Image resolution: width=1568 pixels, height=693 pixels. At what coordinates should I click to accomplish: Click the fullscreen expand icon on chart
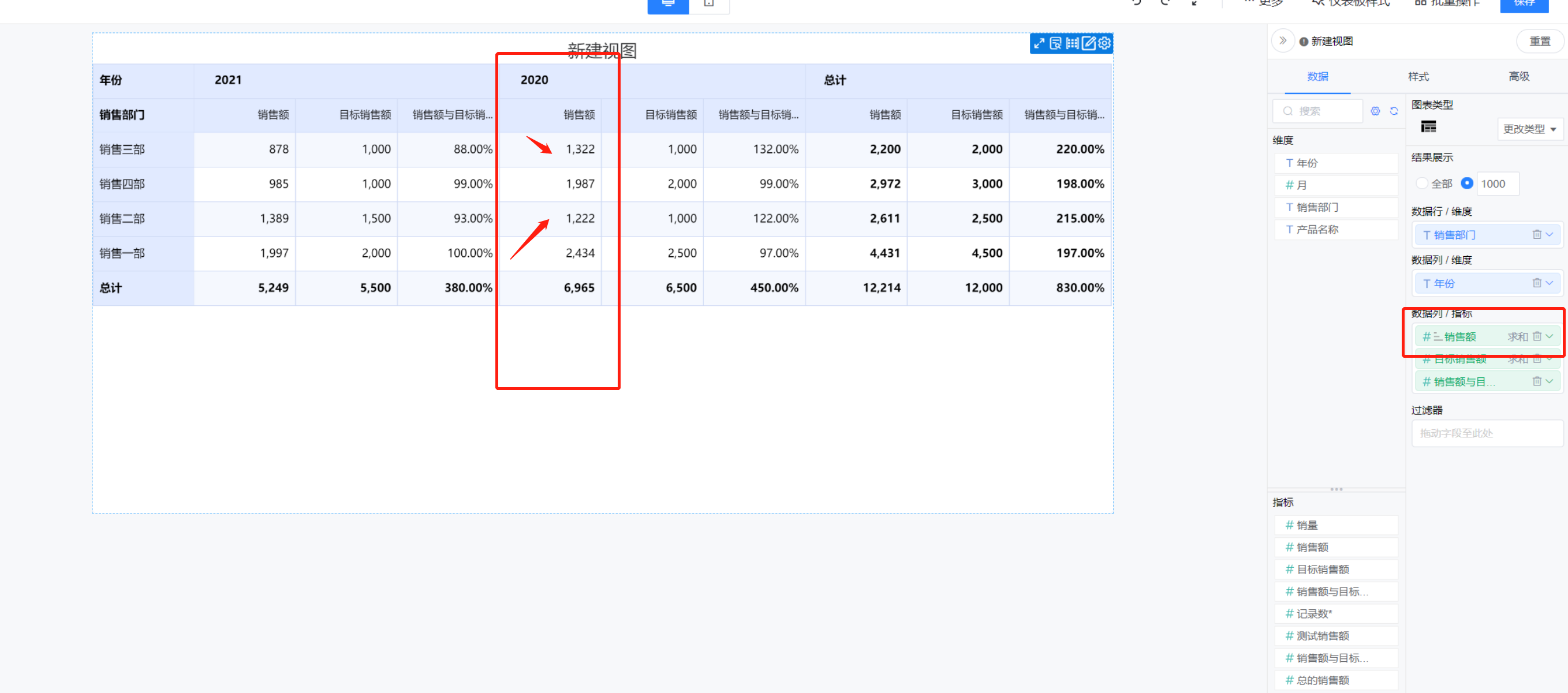point(1039,43)
